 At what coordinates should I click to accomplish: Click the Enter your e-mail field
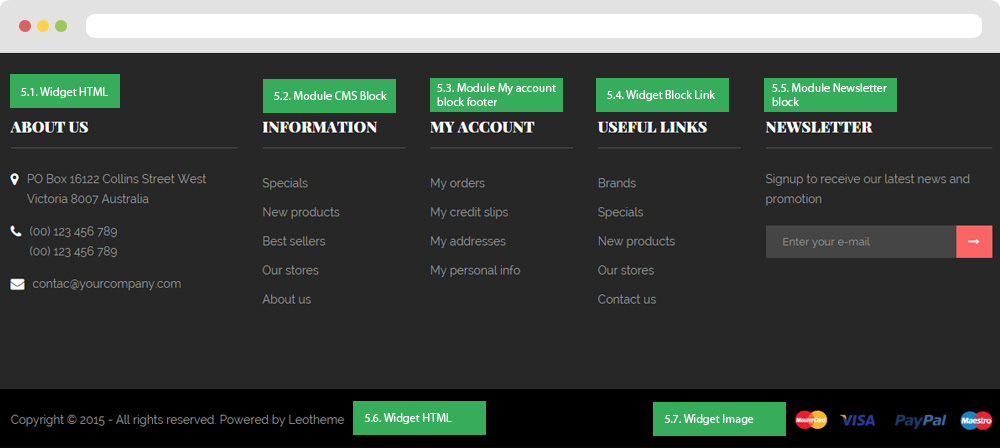coord(861,242)
